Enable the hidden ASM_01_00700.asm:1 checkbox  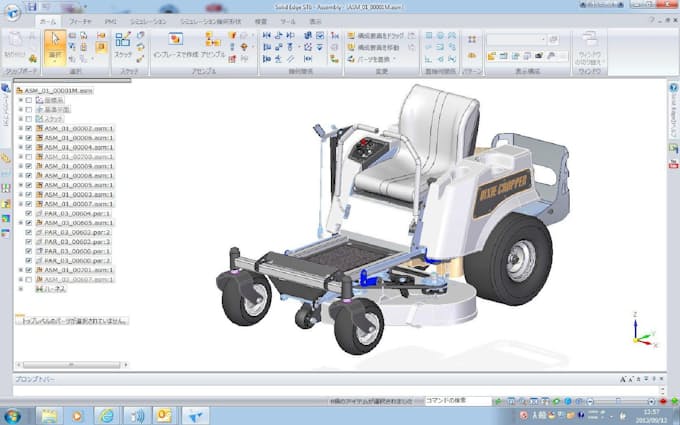[28, 157]
